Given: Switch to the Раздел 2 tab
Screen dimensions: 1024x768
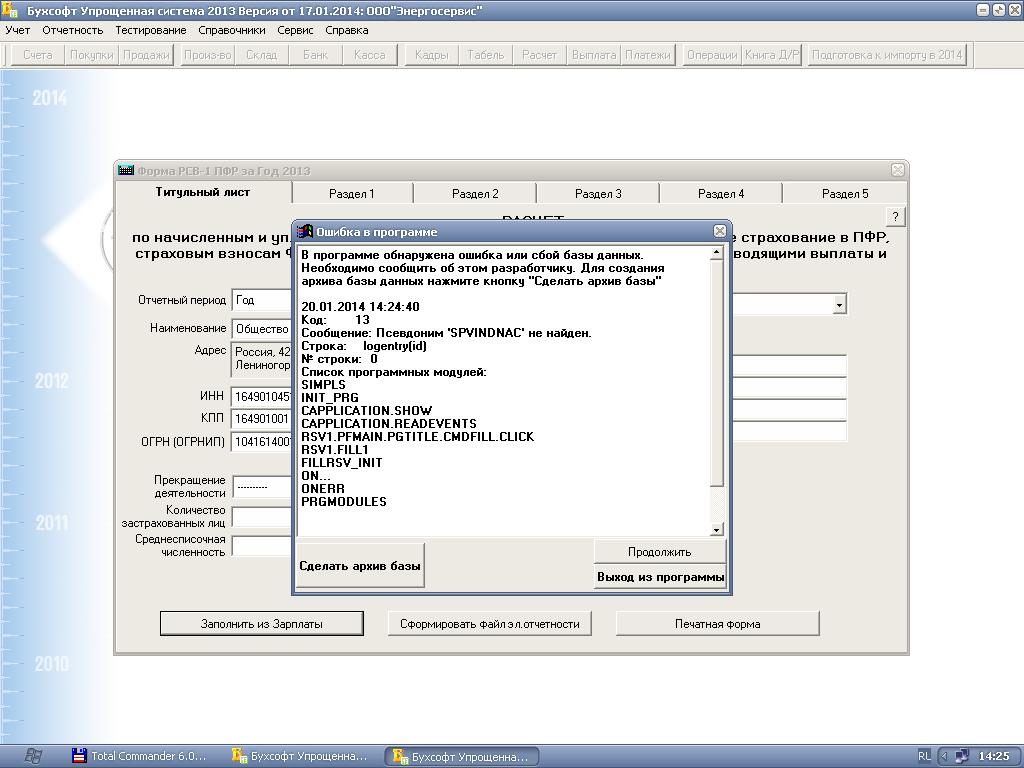Looking at the screenshot, I should click(x=475, y=194).
